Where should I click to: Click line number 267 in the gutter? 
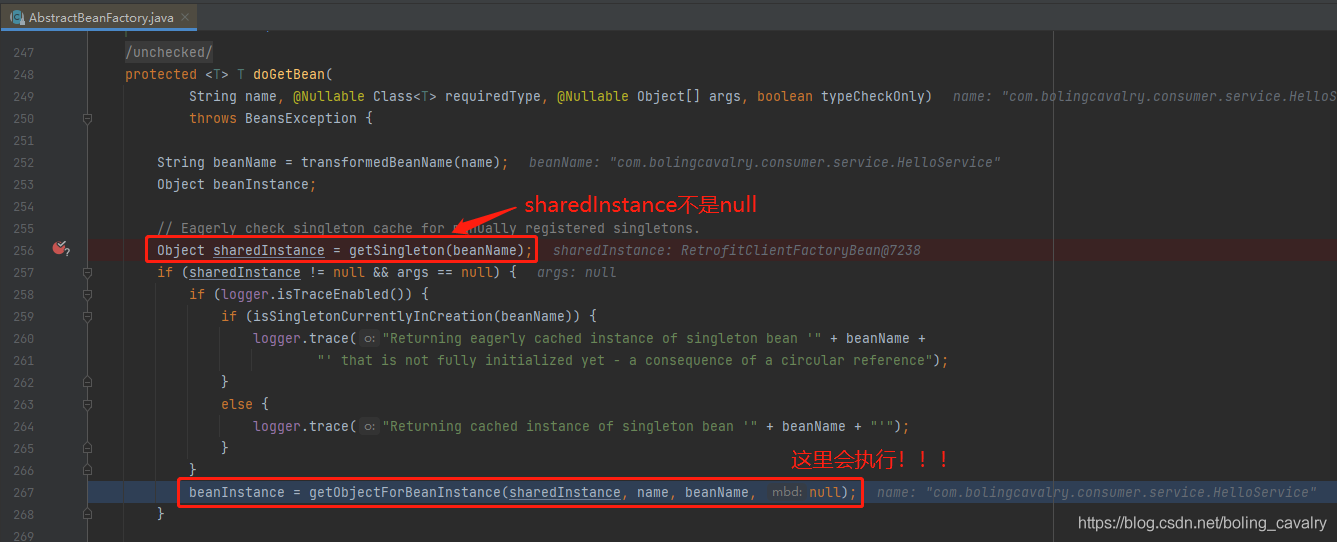[22, 492]
